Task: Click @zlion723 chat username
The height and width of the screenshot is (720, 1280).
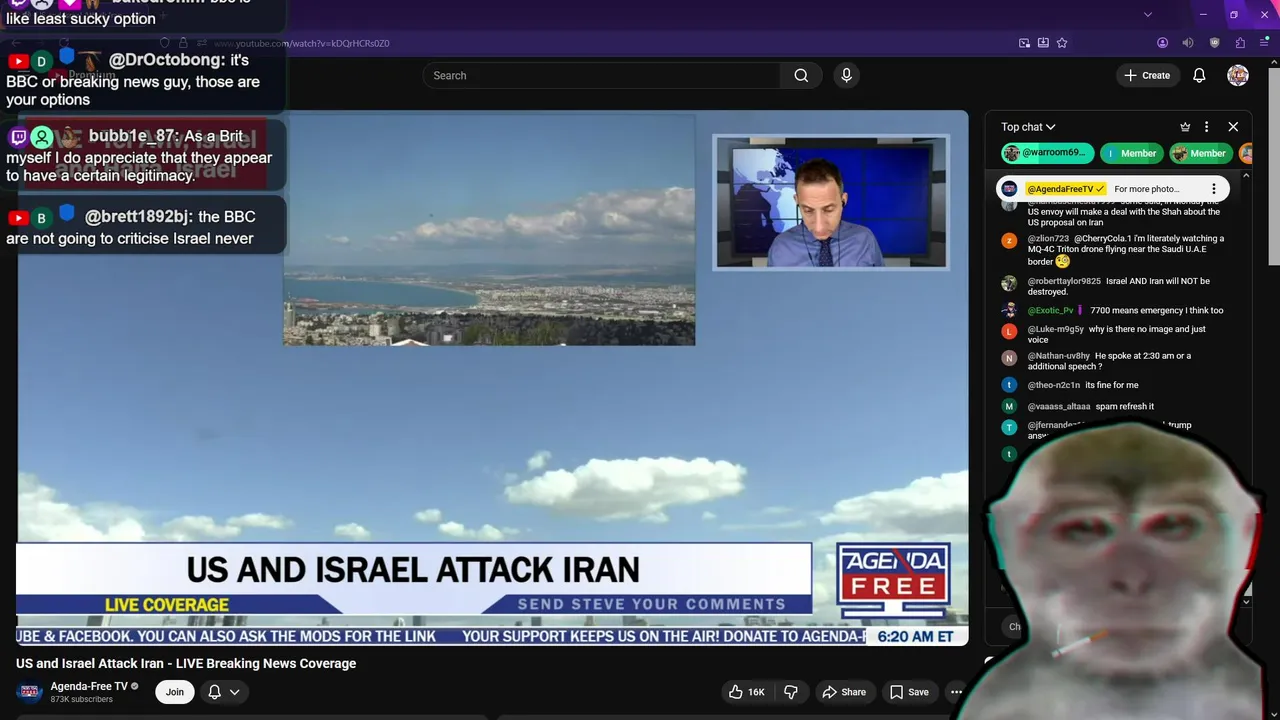Action: click(1048, 239)
